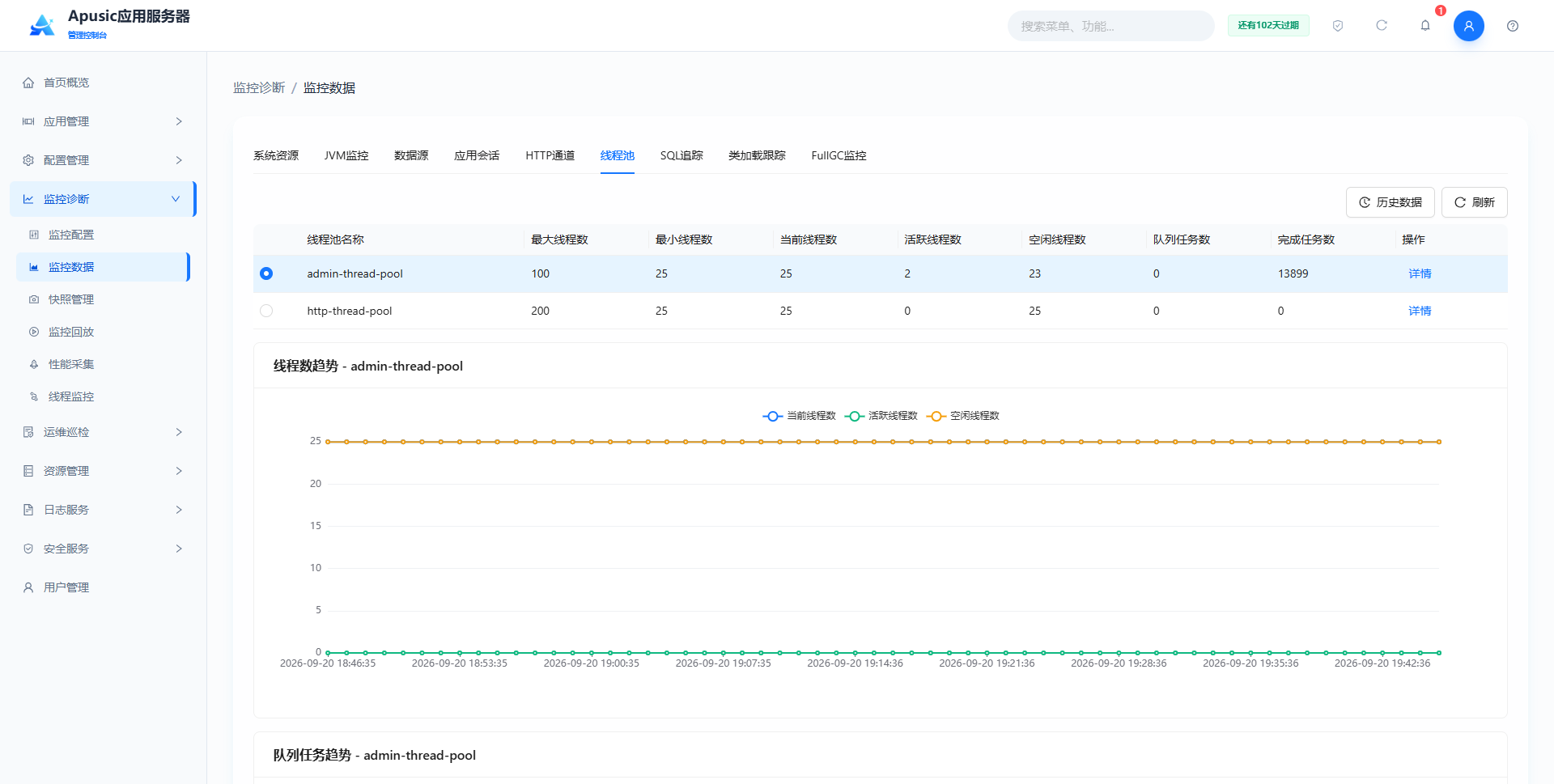
Task: Expand the 配置管理 menu chevron
Action: (179, 160)
